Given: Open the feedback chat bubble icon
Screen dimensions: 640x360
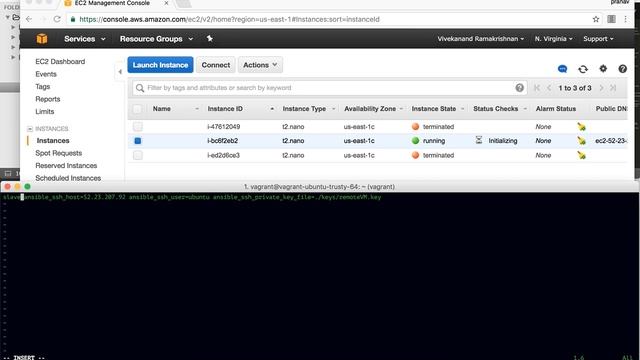Looking at the screenshot, I should coord(562,69).
